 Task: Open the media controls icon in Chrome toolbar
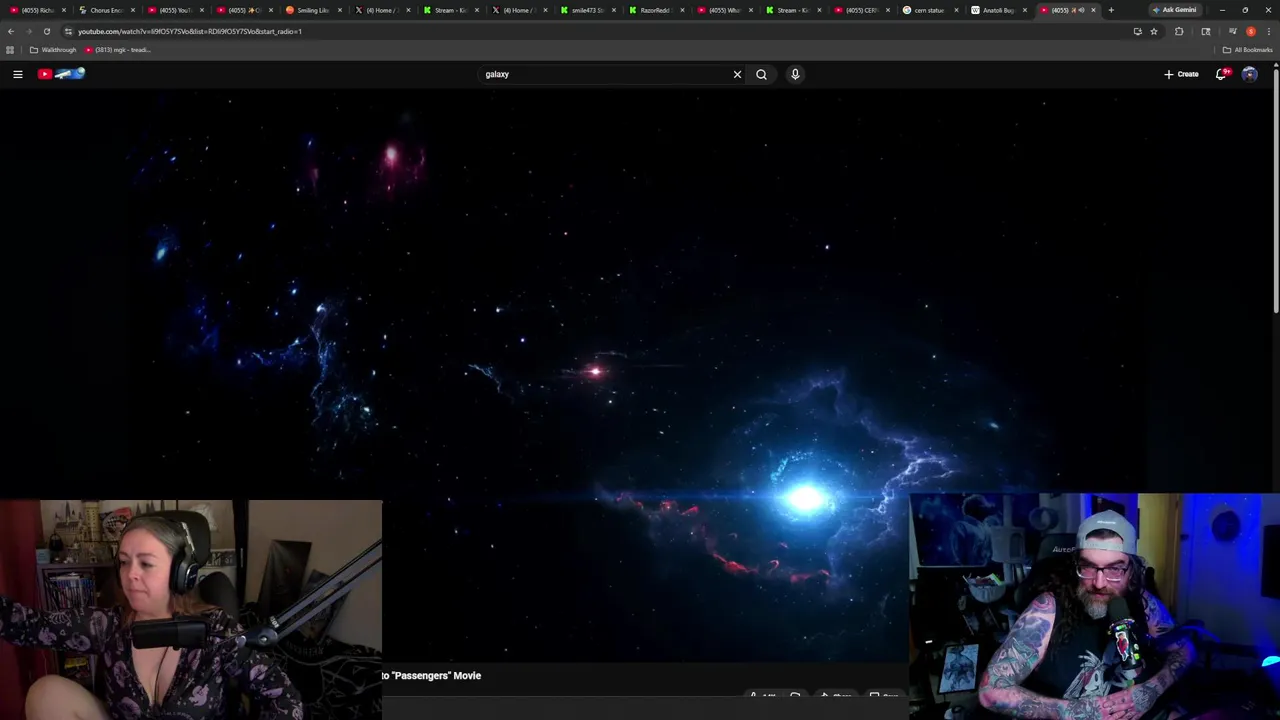click(1232, 31)
